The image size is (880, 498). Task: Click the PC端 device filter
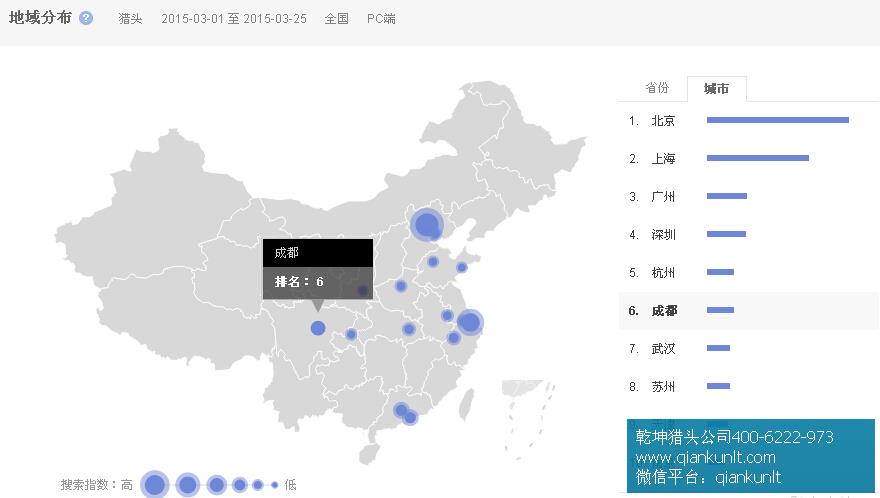tap(381, 18)
